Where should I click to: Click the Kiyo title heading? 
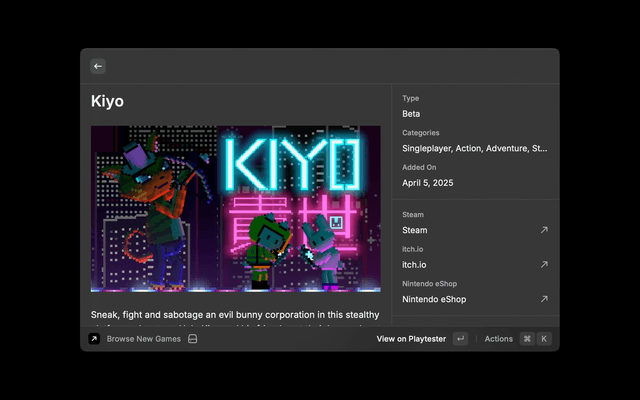pos(108,101)
